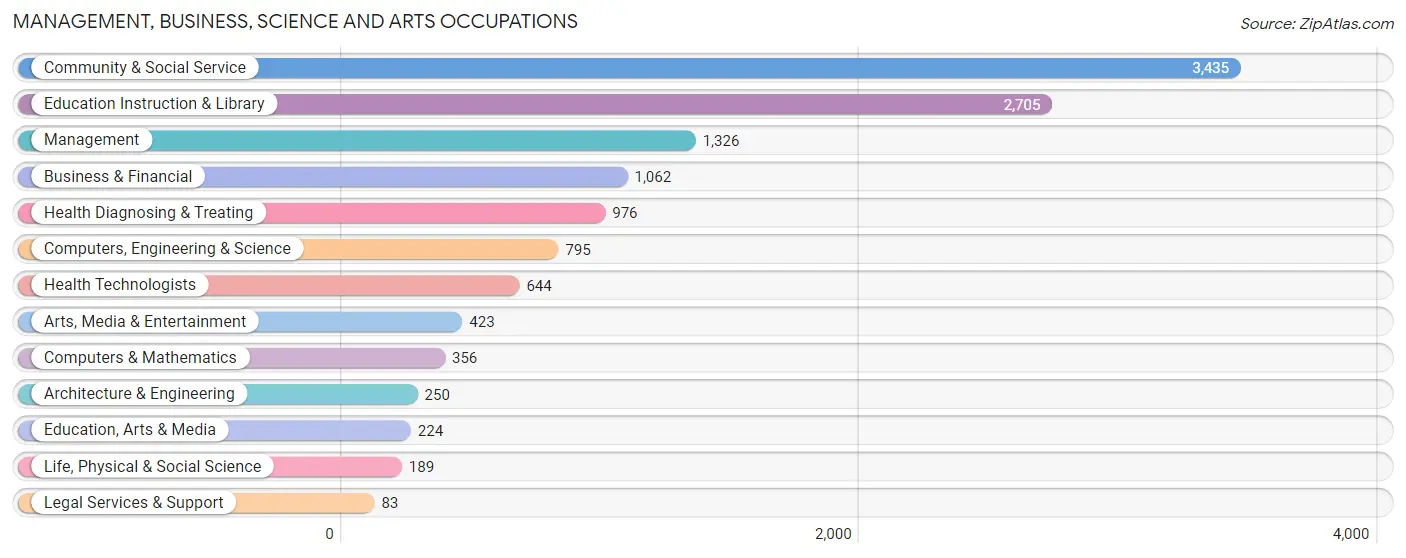Select Computers, Engineering & Science label
This screenshot has height=558, width=1406.
pyautogui.click(x=167, y=249)
